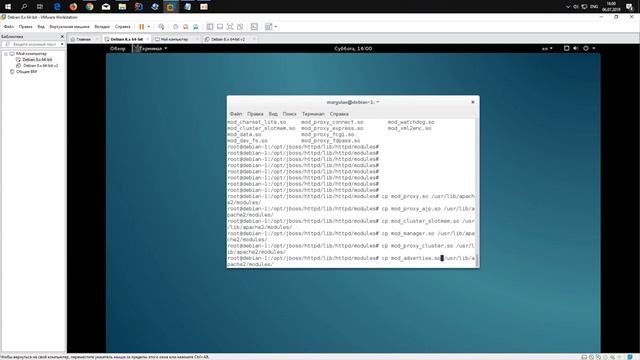Open the Виртуальная машина menu

69,27
